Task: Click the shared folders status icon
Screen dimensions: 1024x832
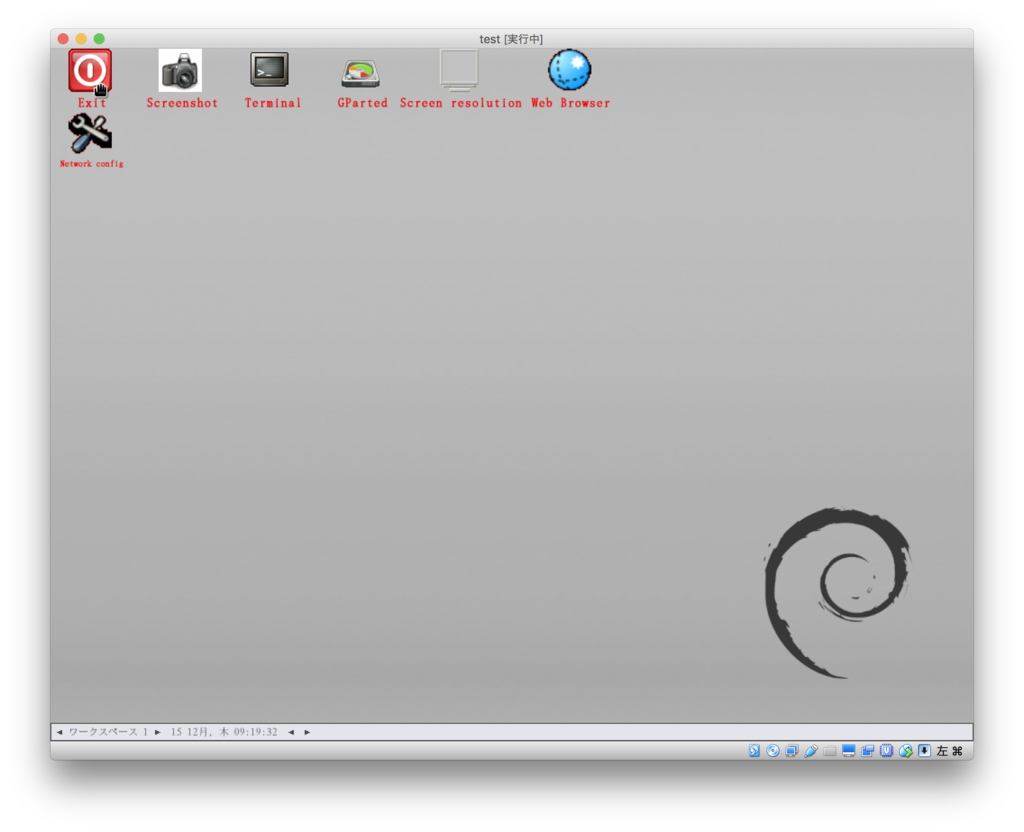Action: (829, 751)
